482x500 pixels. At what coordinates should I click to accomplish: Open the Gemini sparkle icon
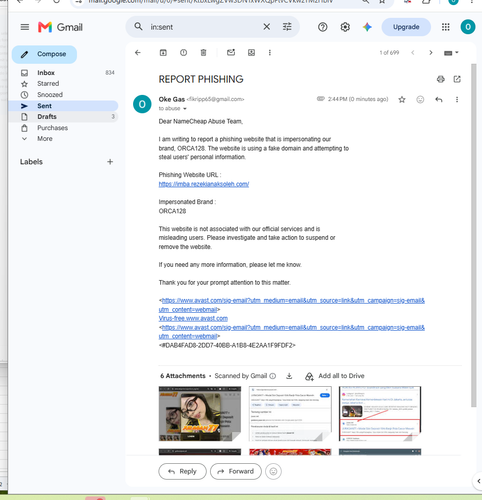click(x=367, y=27)
